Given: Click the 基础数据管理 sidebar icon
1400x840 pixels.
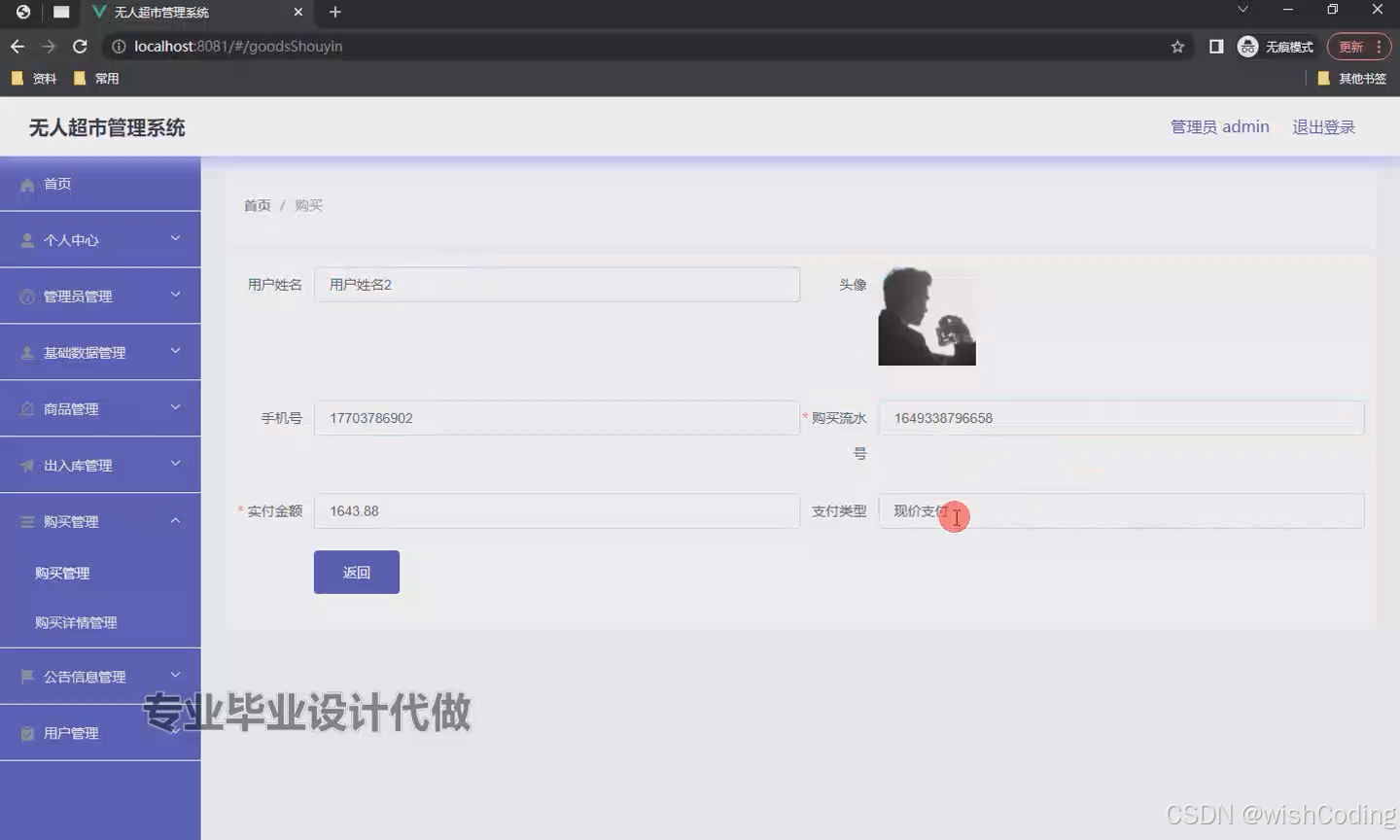Looking at the screenshot, I should coord(26,352).
